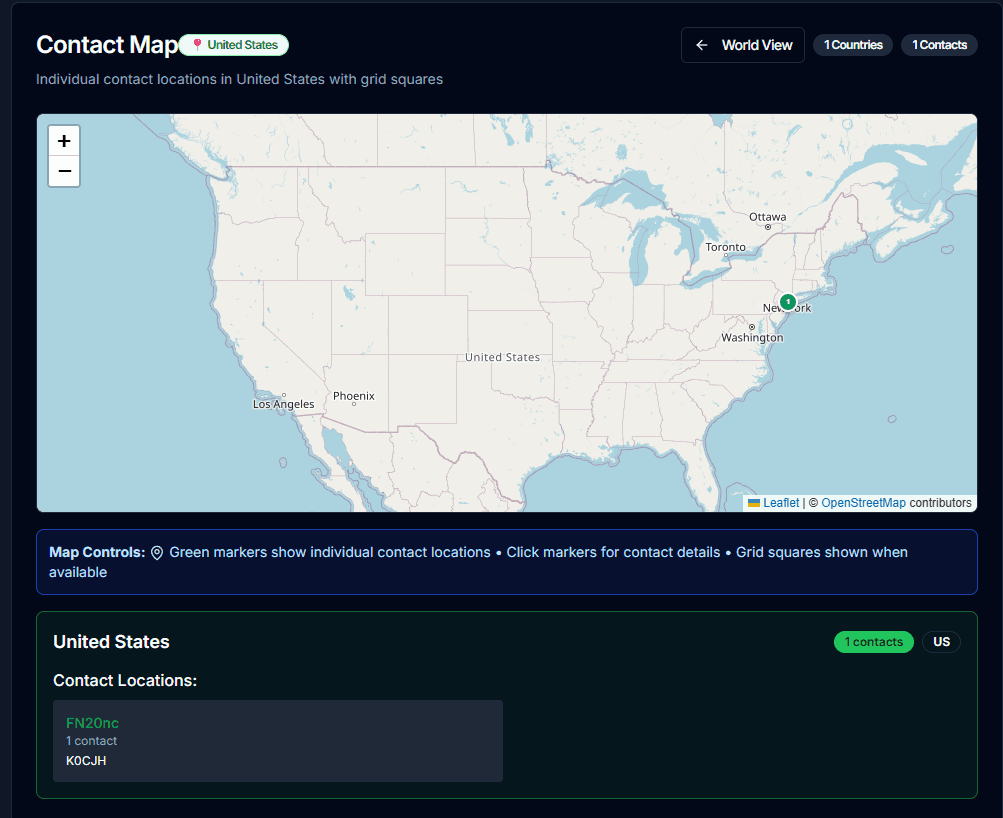
Task: Click the 1 Countries badge
Action: tap(853, 45)
